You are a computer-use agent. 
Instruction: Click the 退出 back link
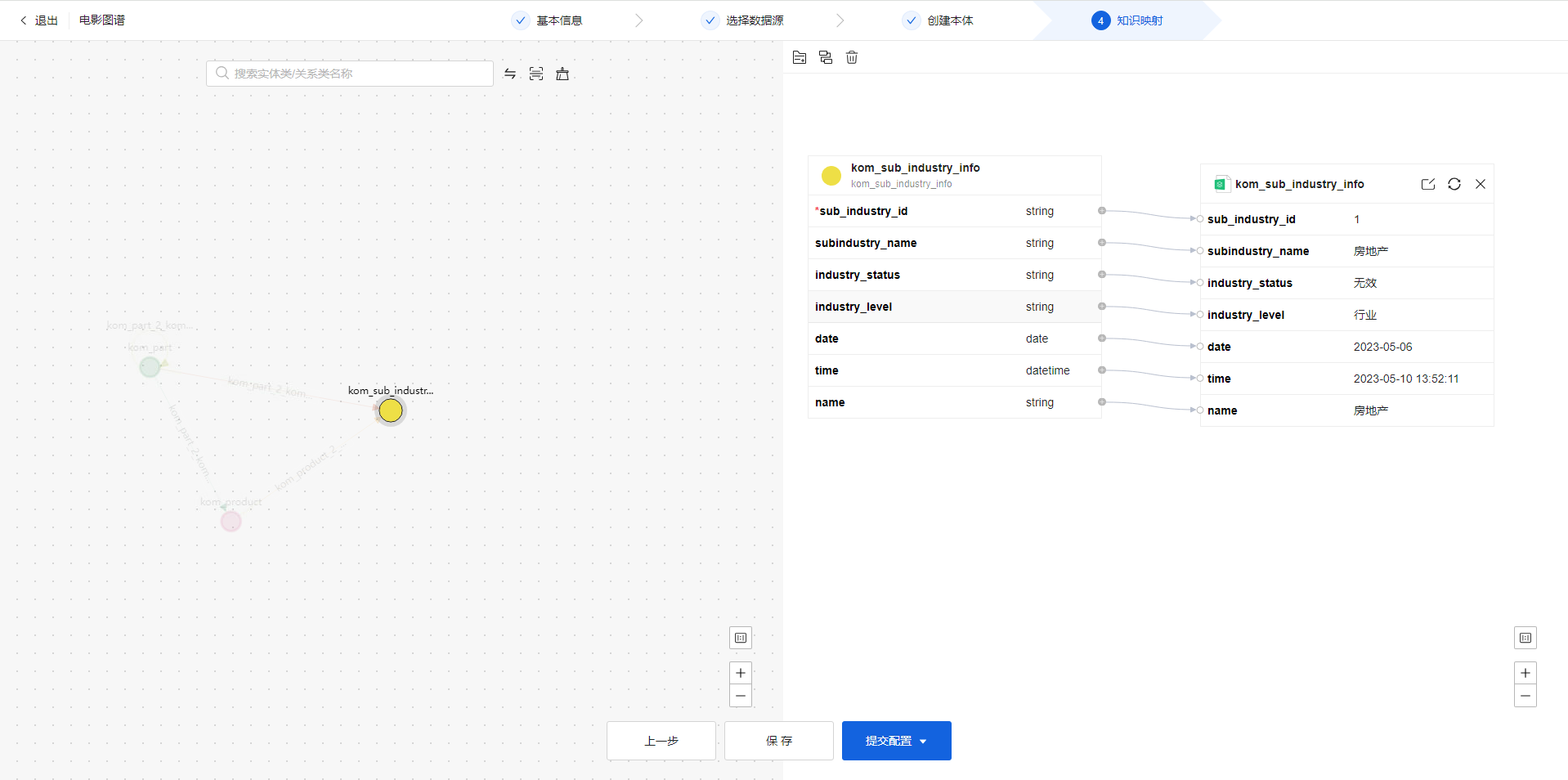click(x=39, y=20)
